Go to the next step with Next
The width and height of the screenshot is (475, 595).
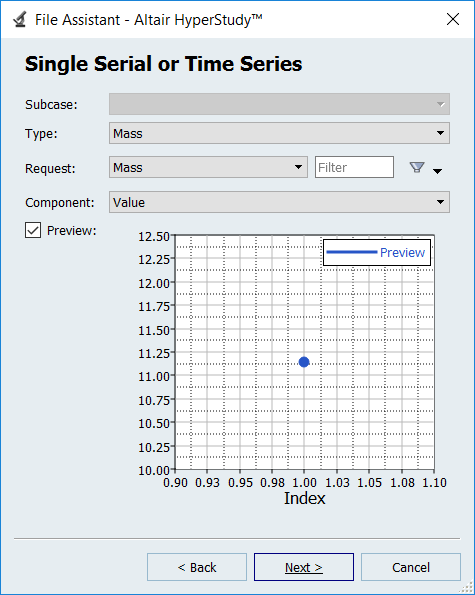tap(304, 567)
